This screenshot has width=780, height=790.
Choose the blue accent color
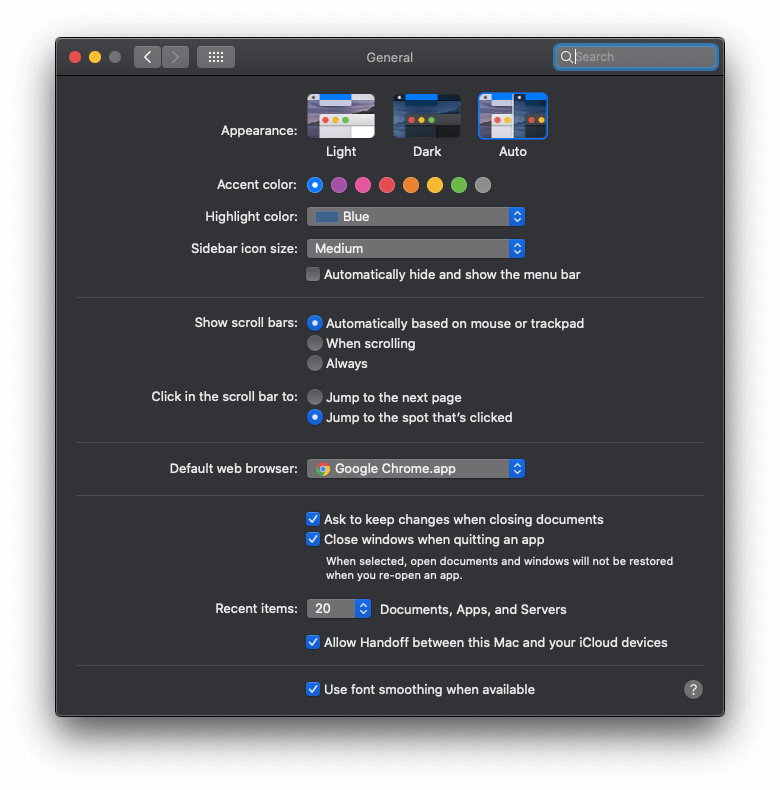(x=315, y=185)
